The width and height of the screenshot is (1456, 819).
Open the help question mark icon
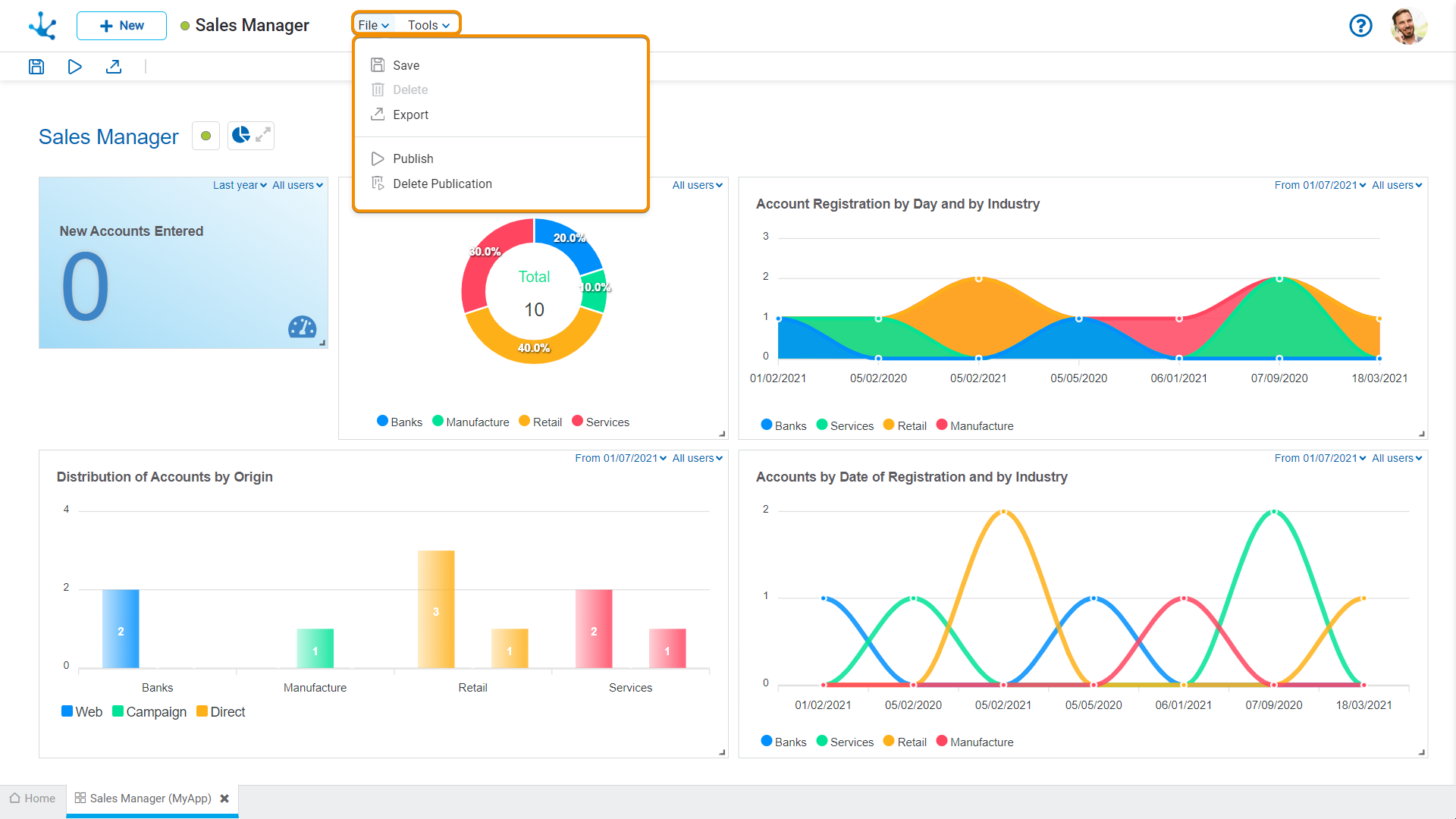pos(1360,26)
